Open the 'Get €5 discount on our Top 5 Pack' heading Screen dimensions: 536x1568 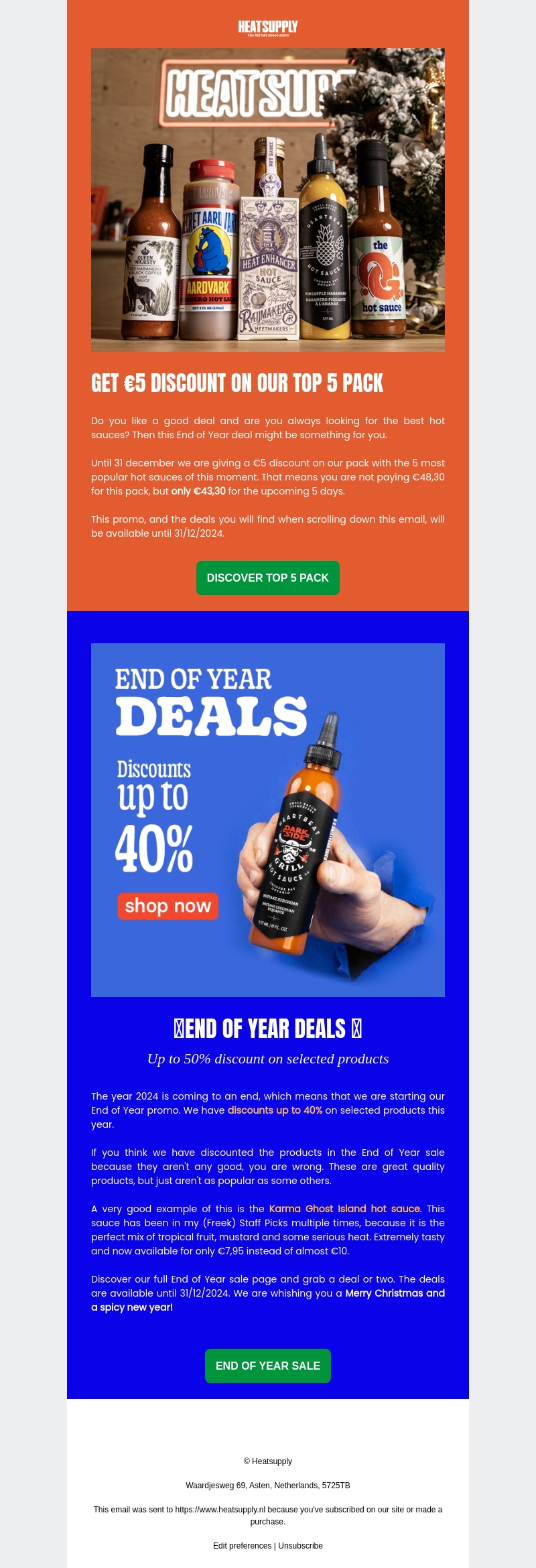point(237,383)
